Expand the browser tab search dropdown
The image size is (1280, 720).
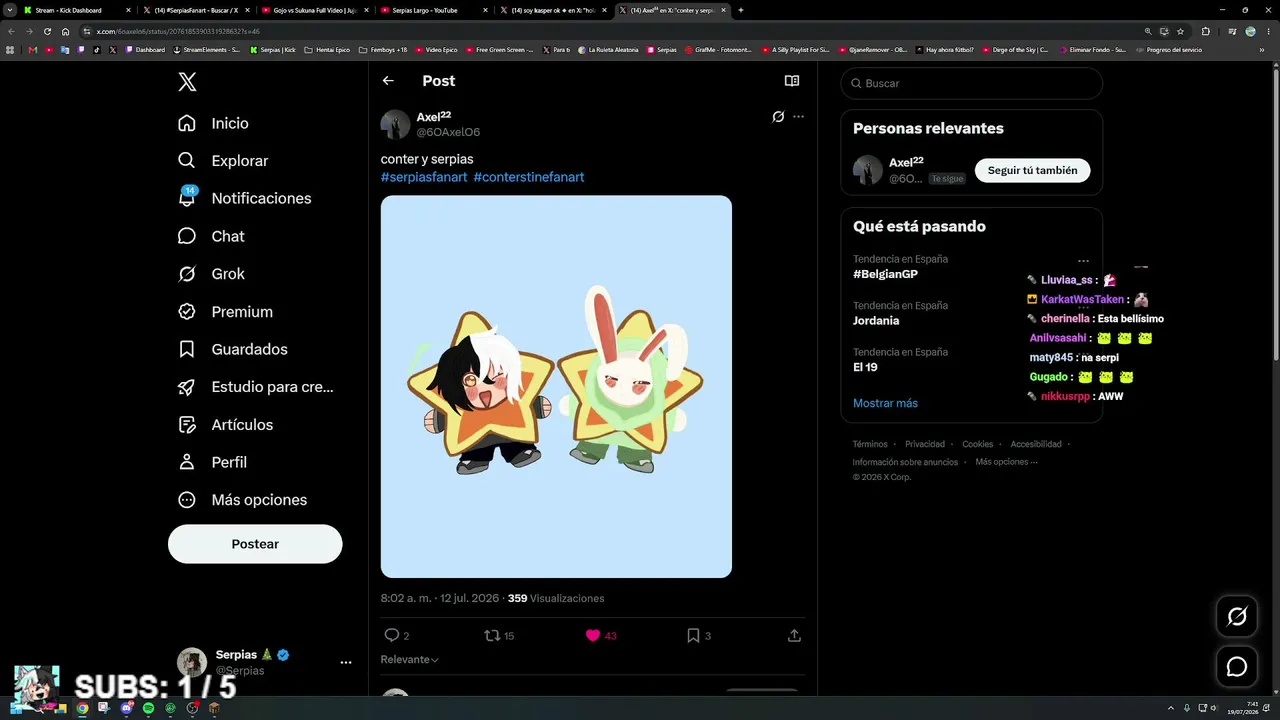(9, 10)
